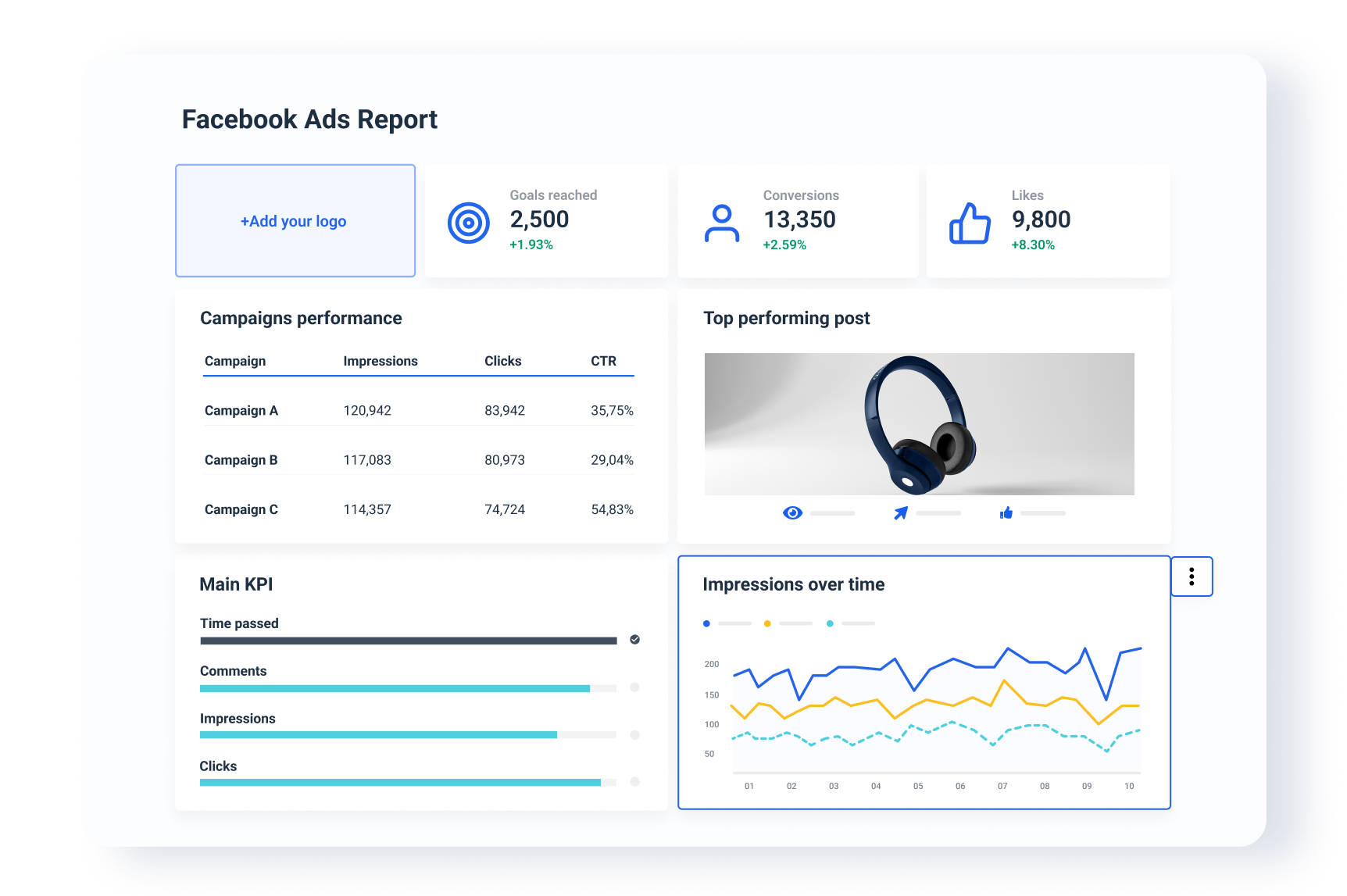This screenshot has width=1347, height=896.
Task: Select the circle beside the Impressions bar
Action: 634,735
